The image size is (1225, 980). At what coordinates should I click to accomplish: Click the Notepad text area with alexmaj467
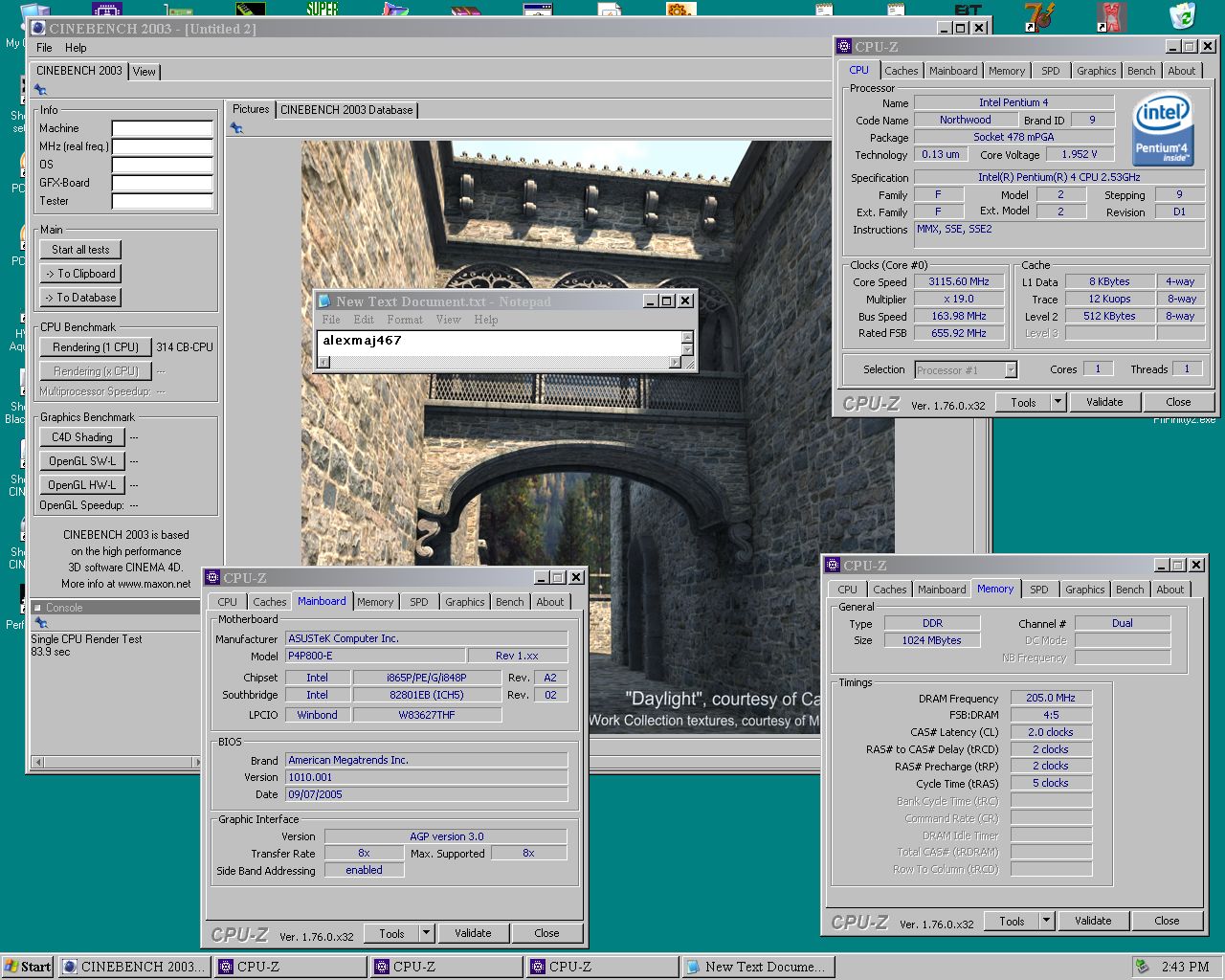(x=499, y=343)
